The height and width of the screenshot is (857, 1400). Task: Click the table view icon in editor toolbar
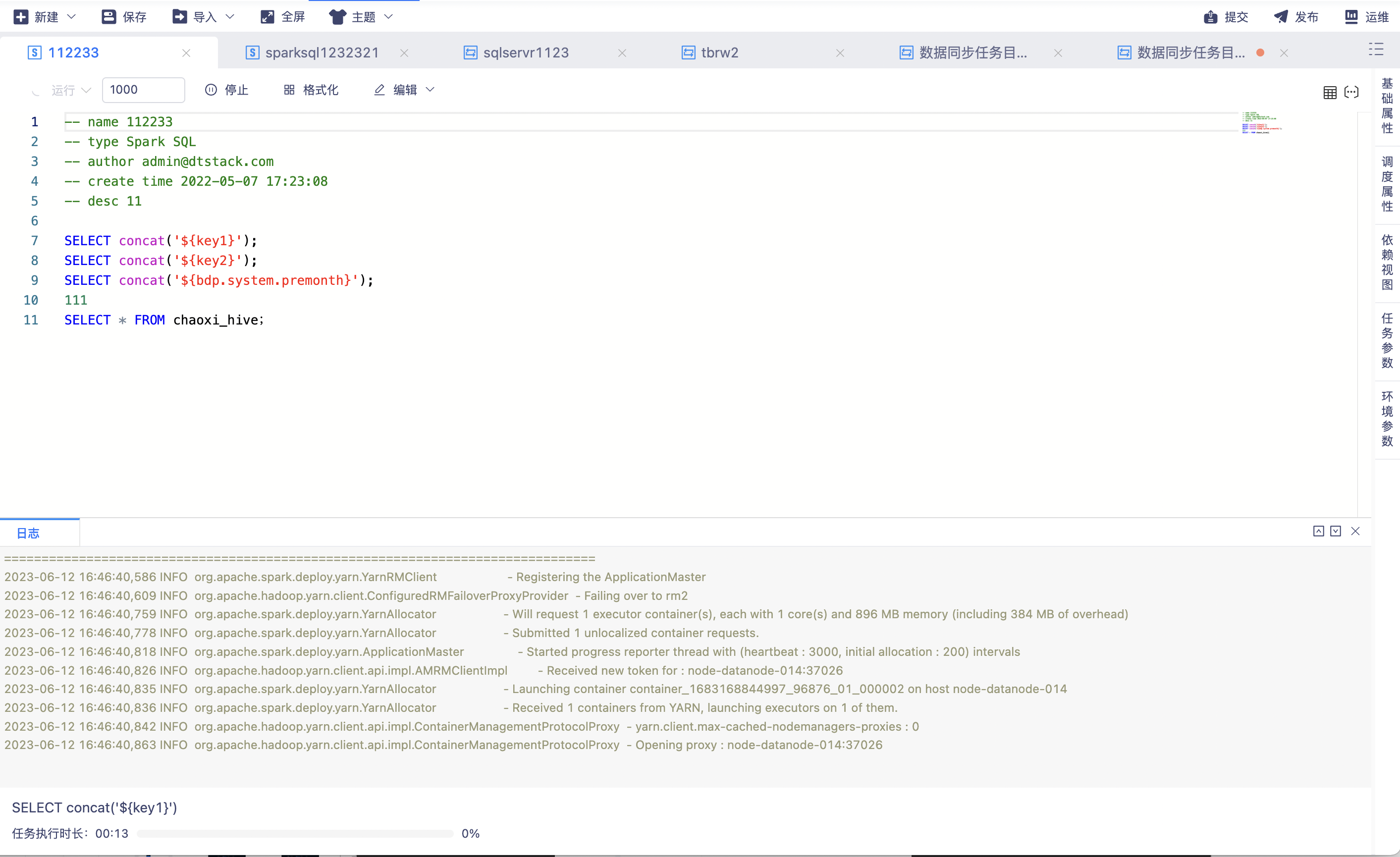tap(1330, 92)
